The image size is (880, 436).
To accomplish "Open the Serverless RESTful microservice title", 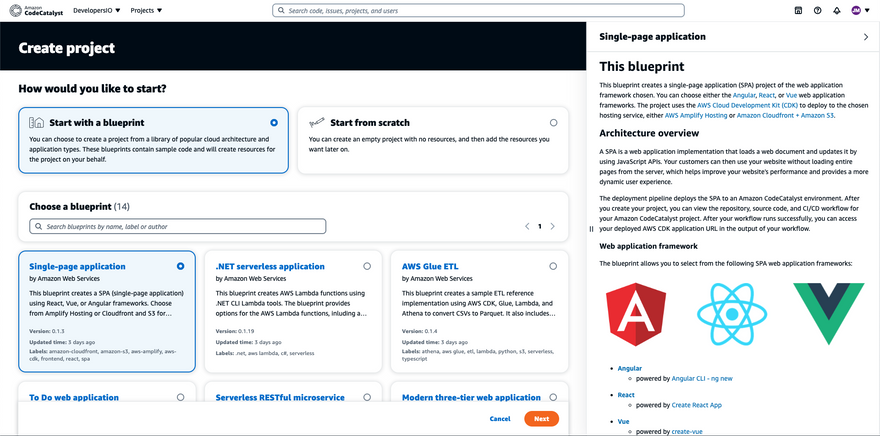I will (x=280, y=397).
